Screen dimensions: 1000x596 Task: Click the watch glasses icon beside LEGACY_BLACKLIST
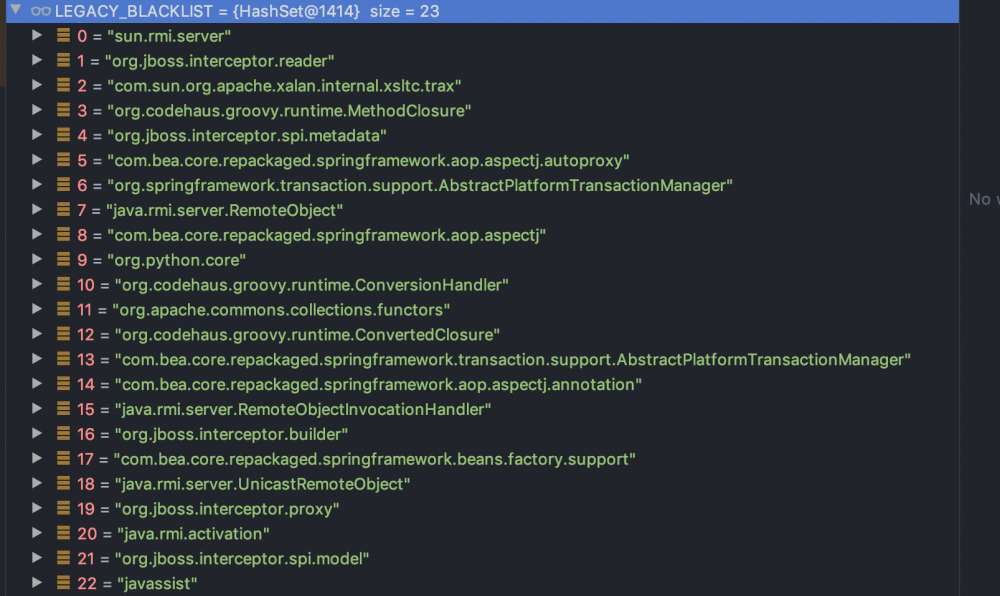pos(41,12)
